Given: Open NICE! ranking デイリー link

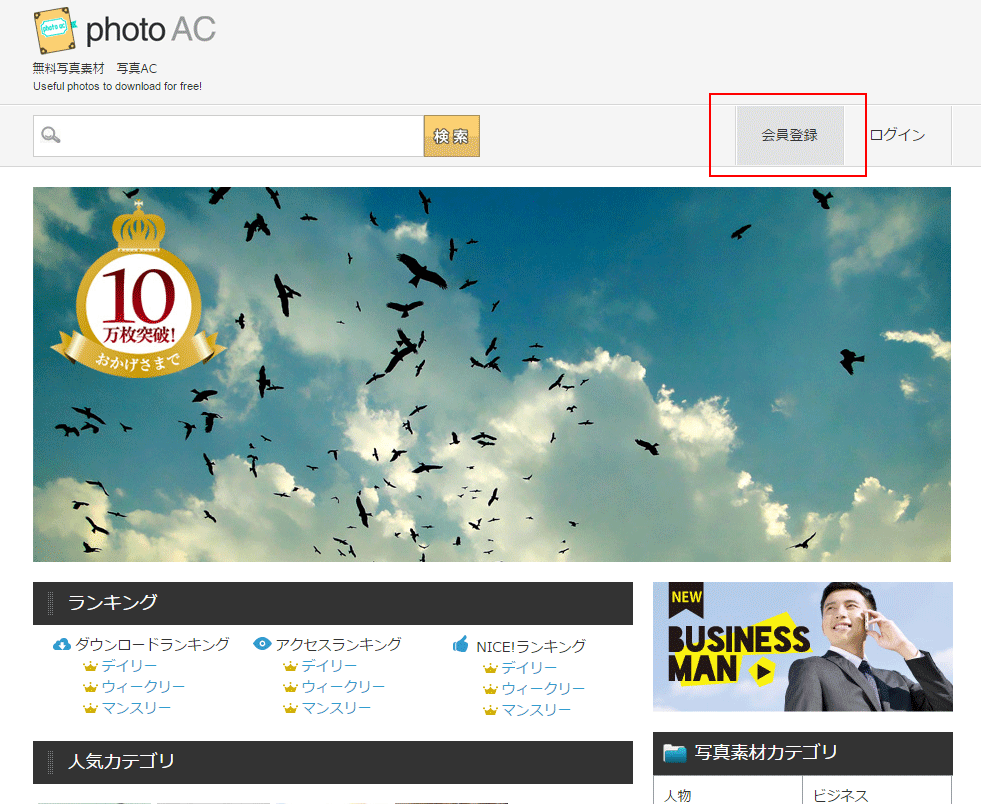Looking at the screenshot, I should point(529,668).
